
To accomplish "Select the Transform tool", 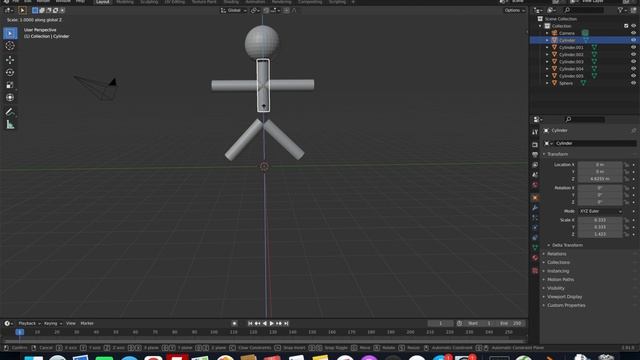I will 10,98.
